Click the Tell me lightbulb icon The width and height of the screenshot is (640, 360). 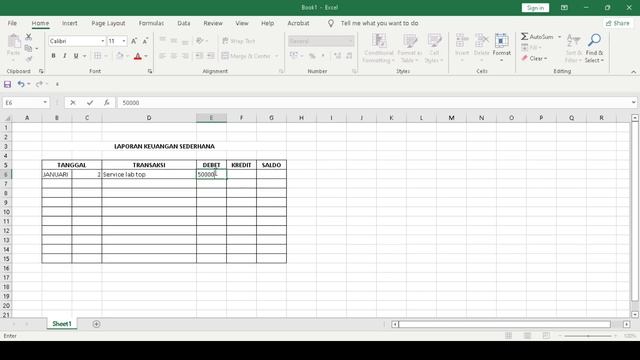331,23
